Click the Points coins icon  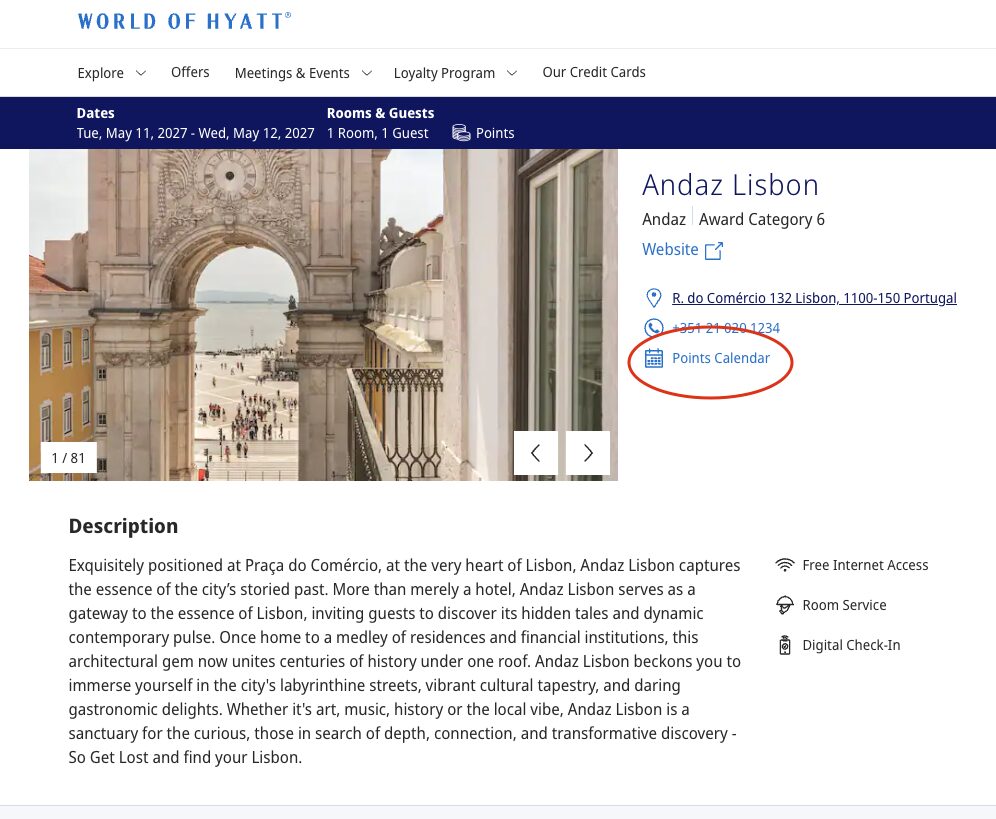461,133
